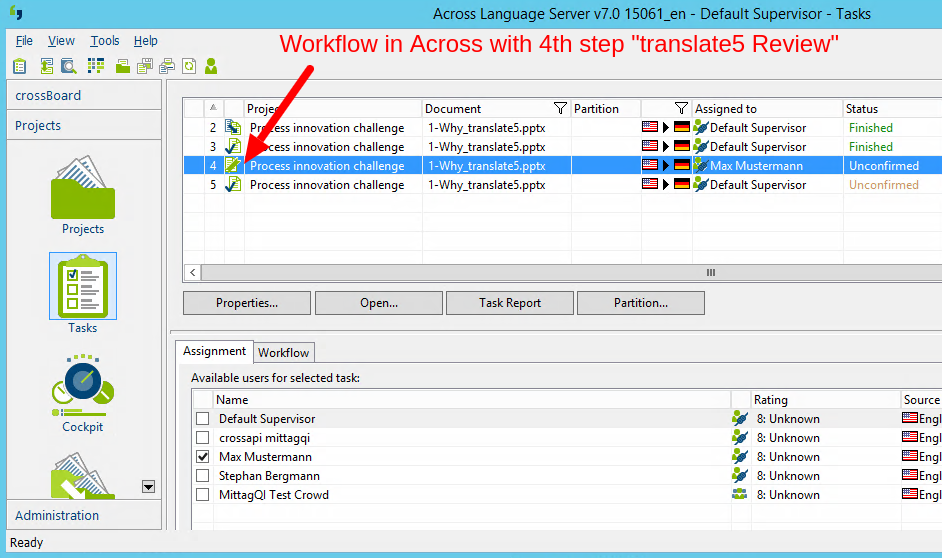Open the View menu
Screen dimensions: 942x558
click(61, 40)
